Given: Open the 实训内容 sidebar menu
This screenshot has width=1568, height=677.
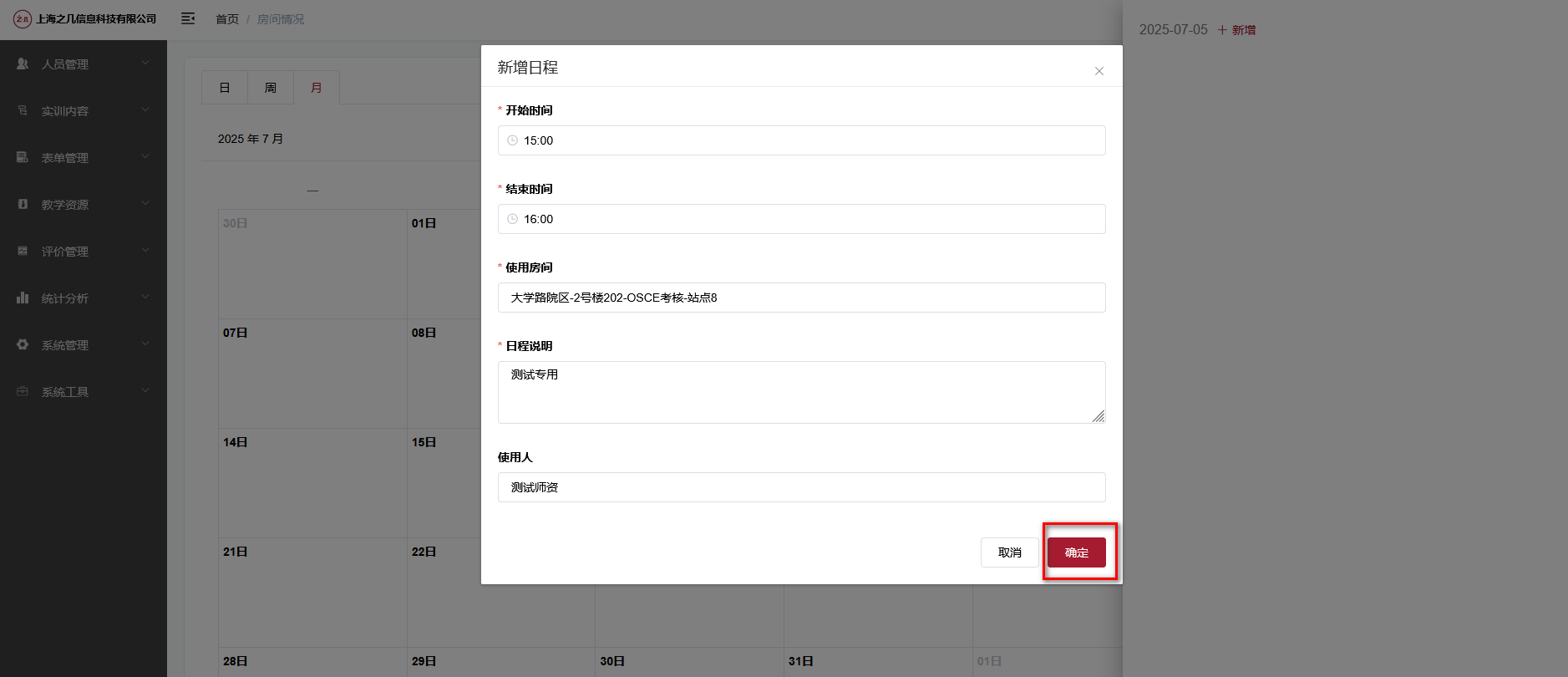Looking at the screenshot, I should (x=84, y=110).
